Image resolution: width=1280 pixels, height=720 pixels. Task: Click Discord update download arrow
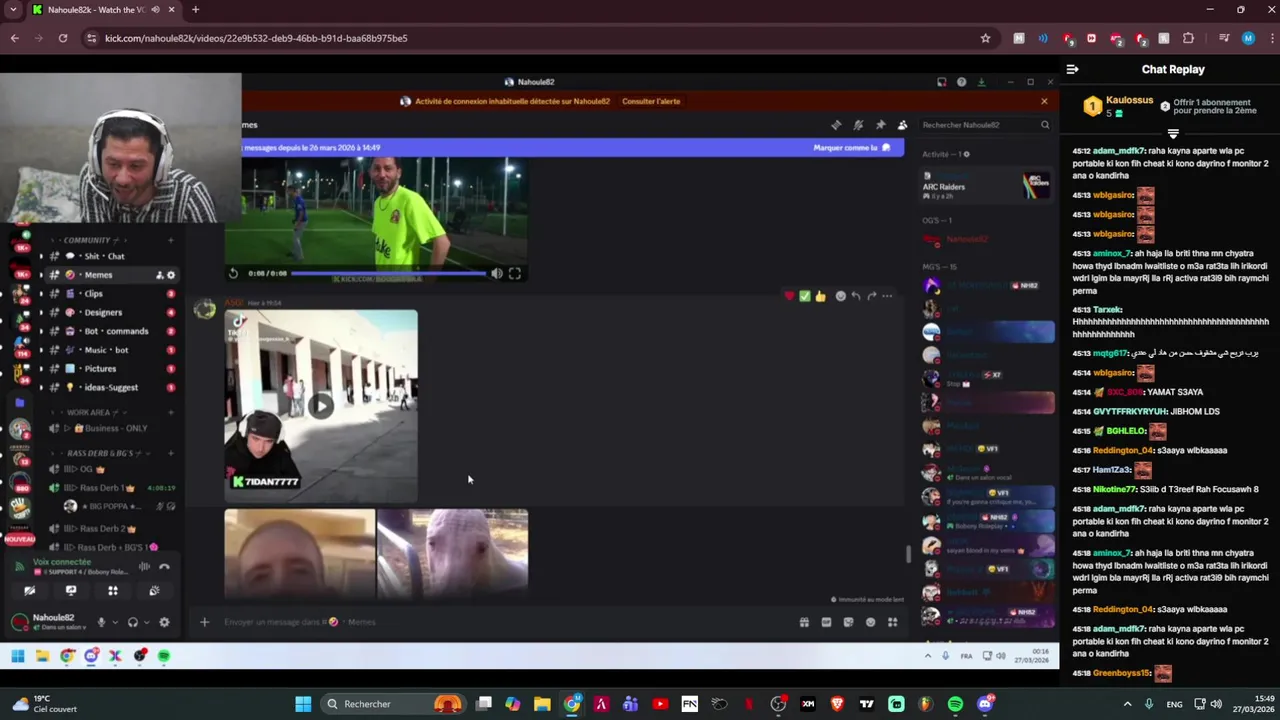(981, 82)
